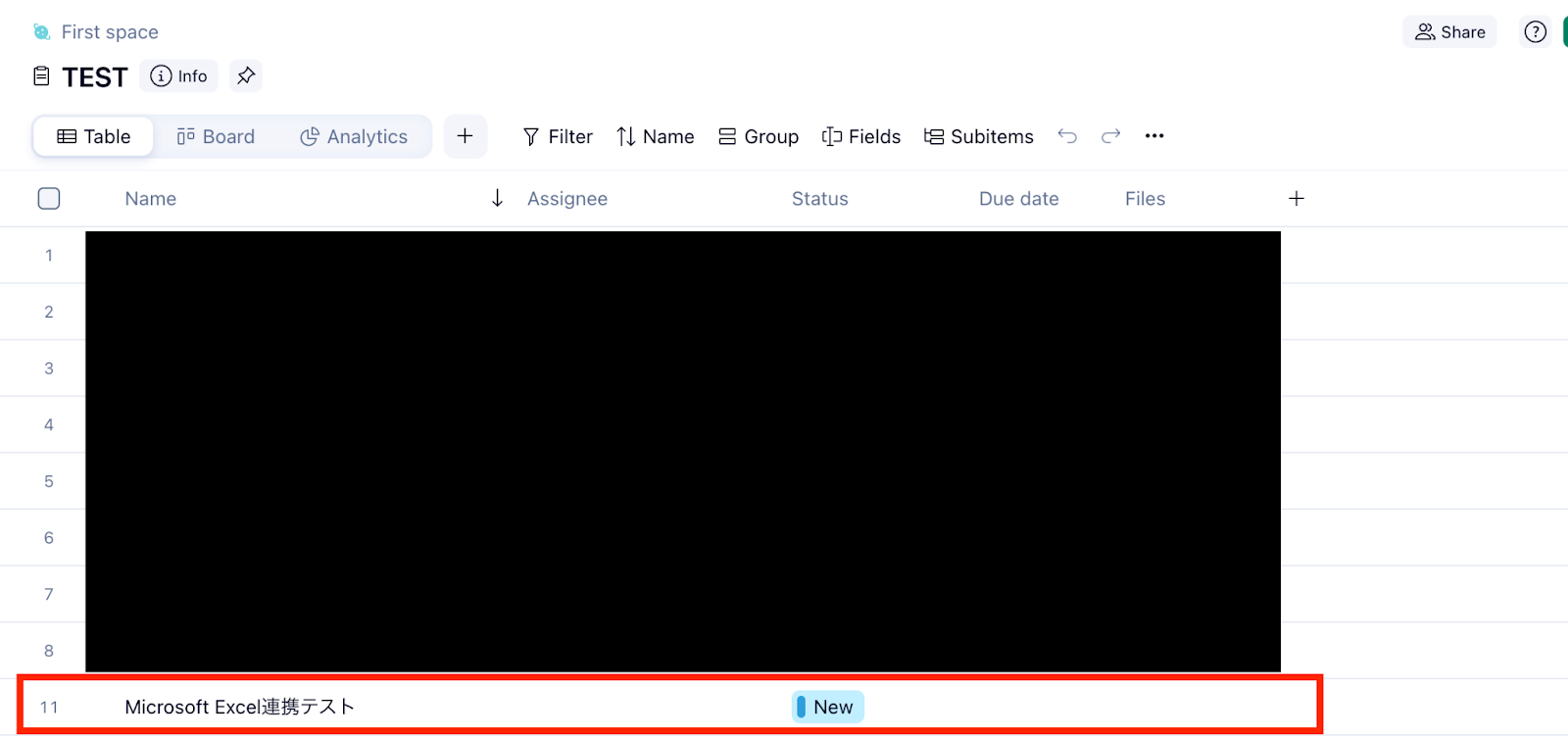The width and height of the screenshot is (1568, 738).
Task: Open the Fields visibility menu
Action: point(861,136)
